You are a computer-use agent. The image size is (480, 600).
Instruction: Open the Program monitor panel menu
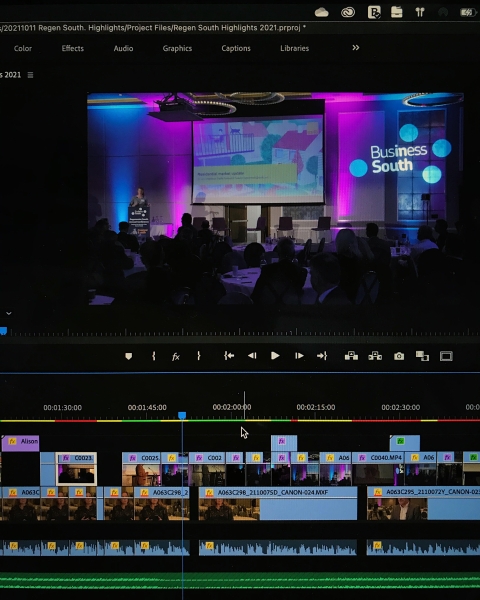point(30,75)
